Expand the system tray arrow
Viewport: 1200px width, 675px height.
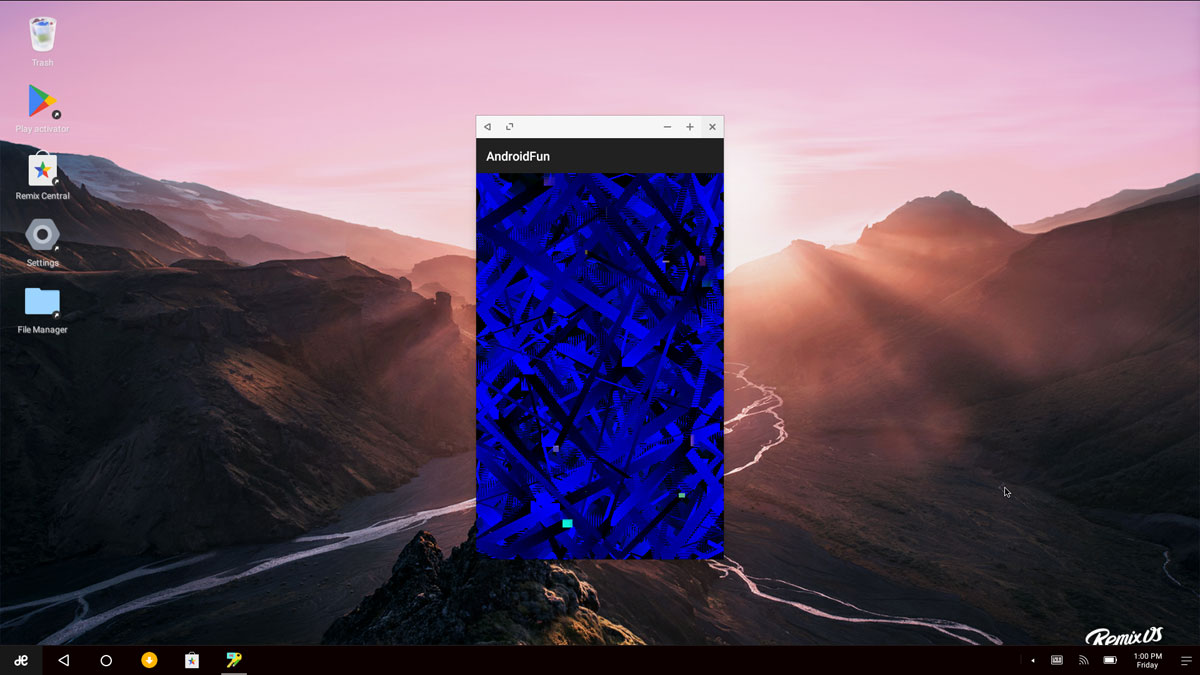tap(1033, 660)
